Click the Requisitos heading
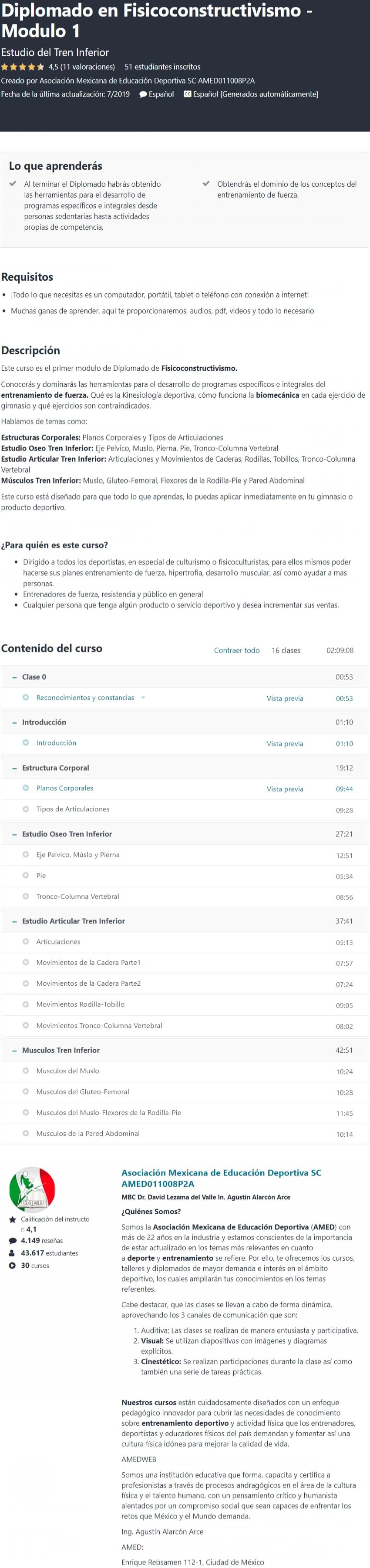 click(27, 277)
